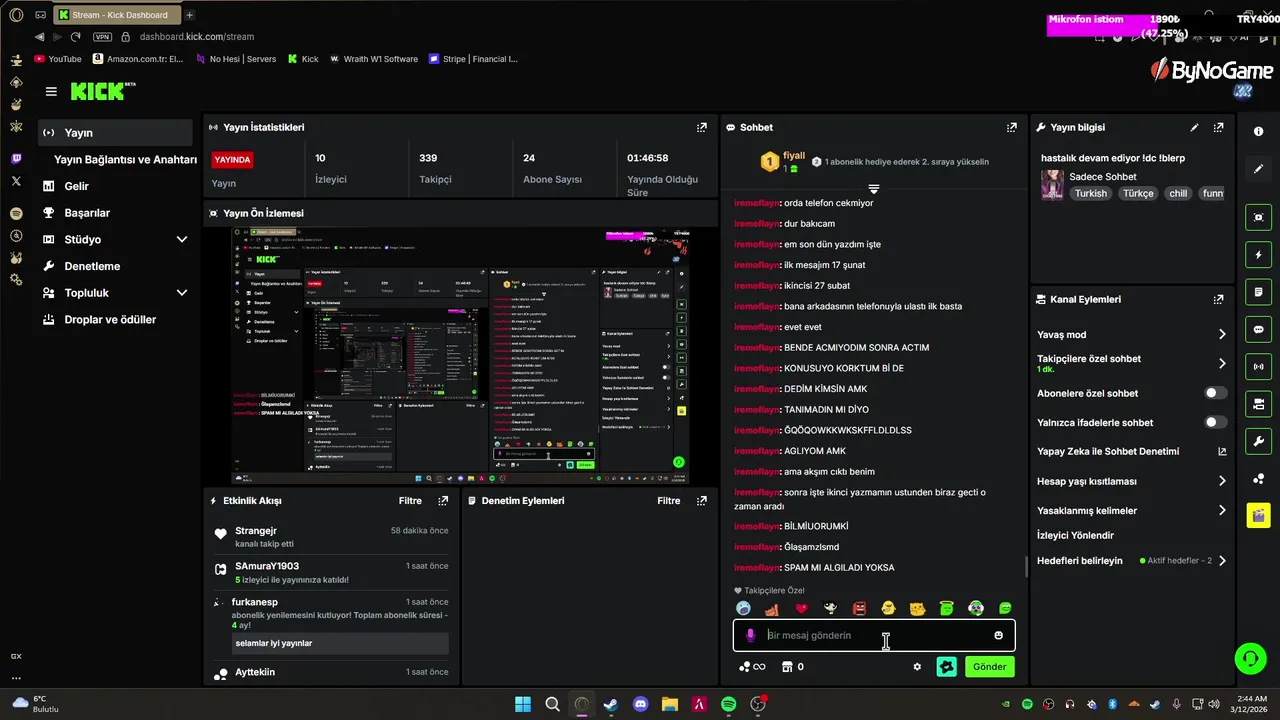Insert the yellow duck emote
This screenshot has height=720, width=1280.
click(x=888, y=608)
